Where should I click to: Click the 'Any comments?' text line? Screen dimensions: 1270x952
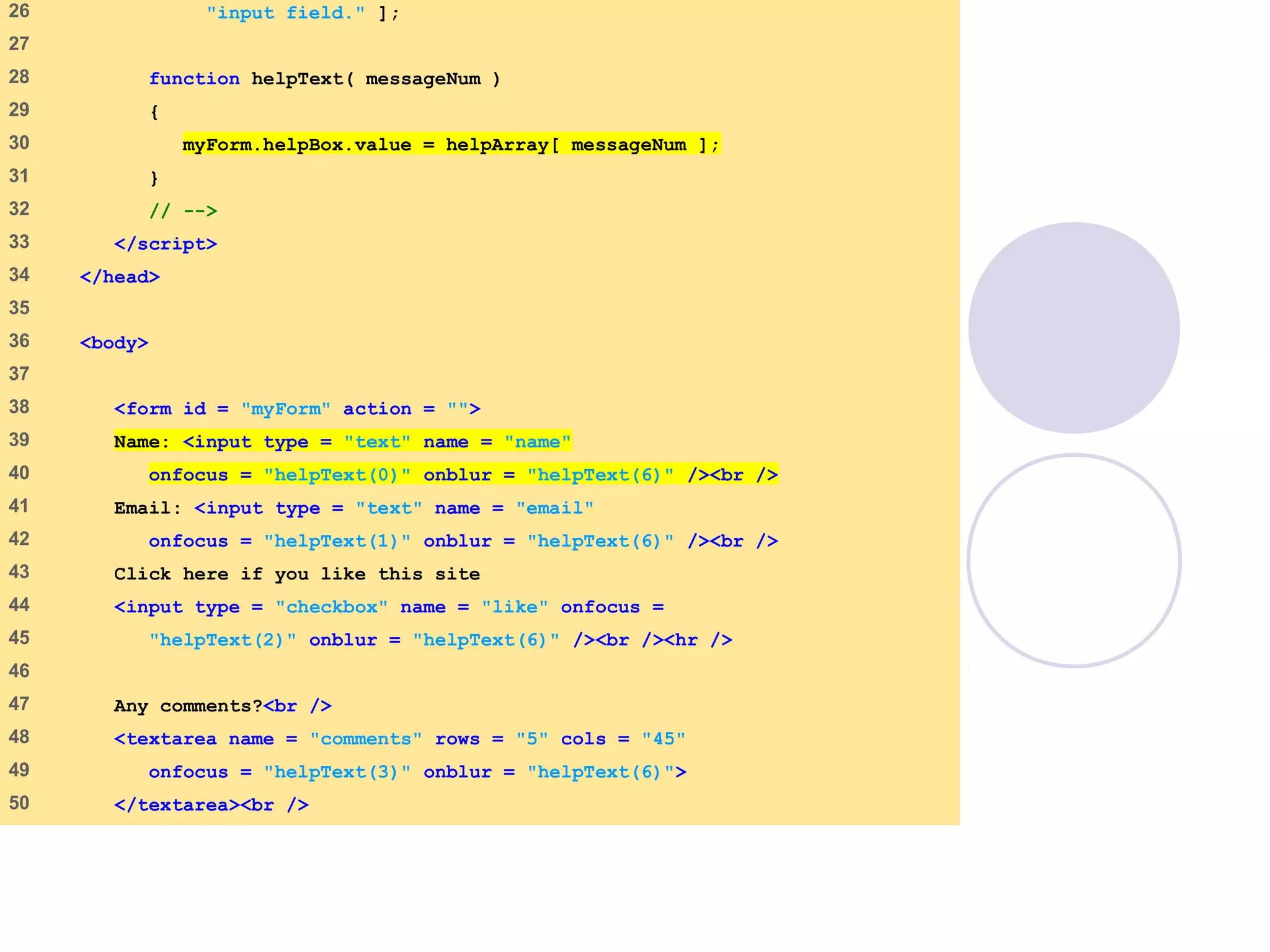[223, 706]
